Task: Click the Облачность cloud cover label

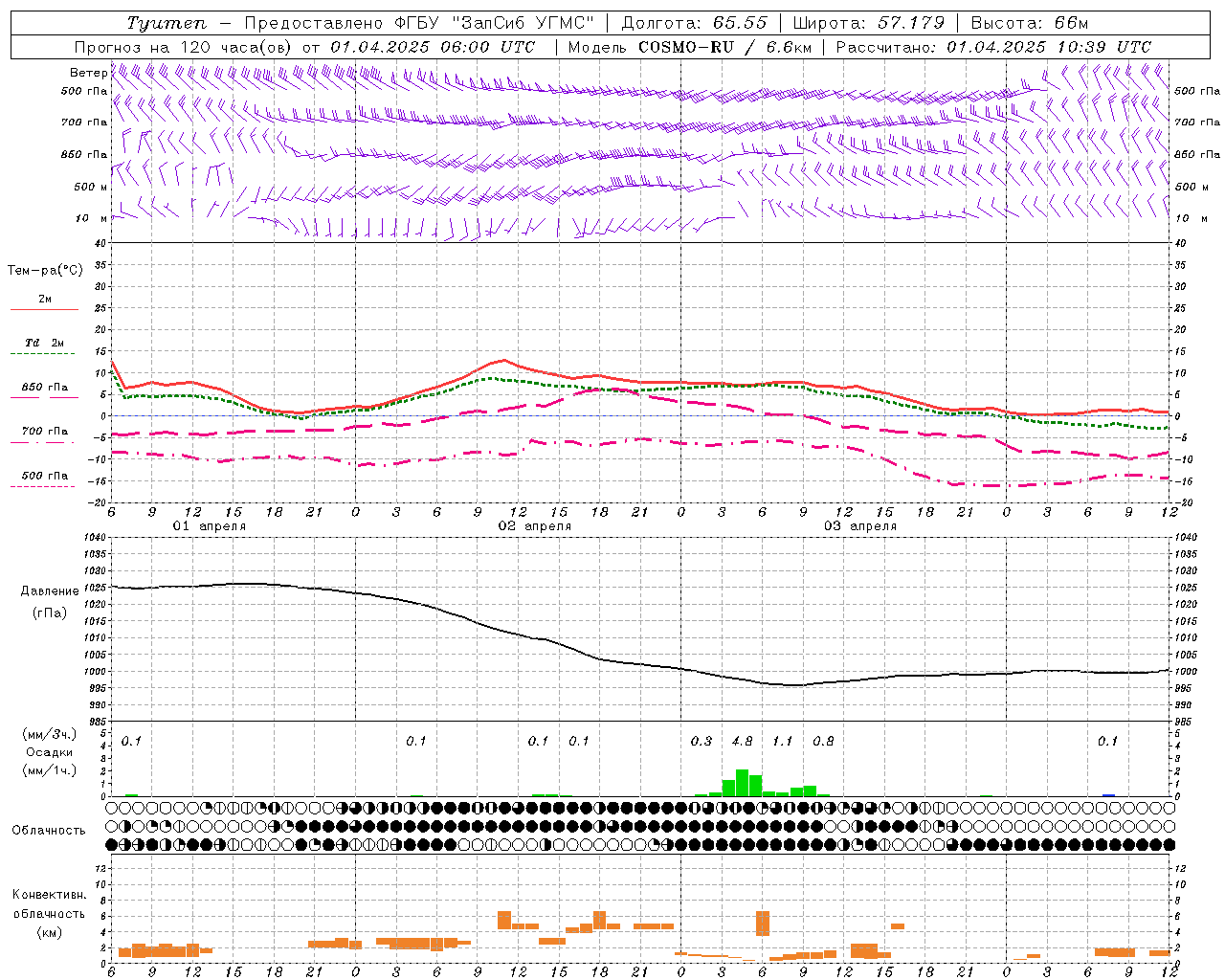Action: tap(48, 830)
